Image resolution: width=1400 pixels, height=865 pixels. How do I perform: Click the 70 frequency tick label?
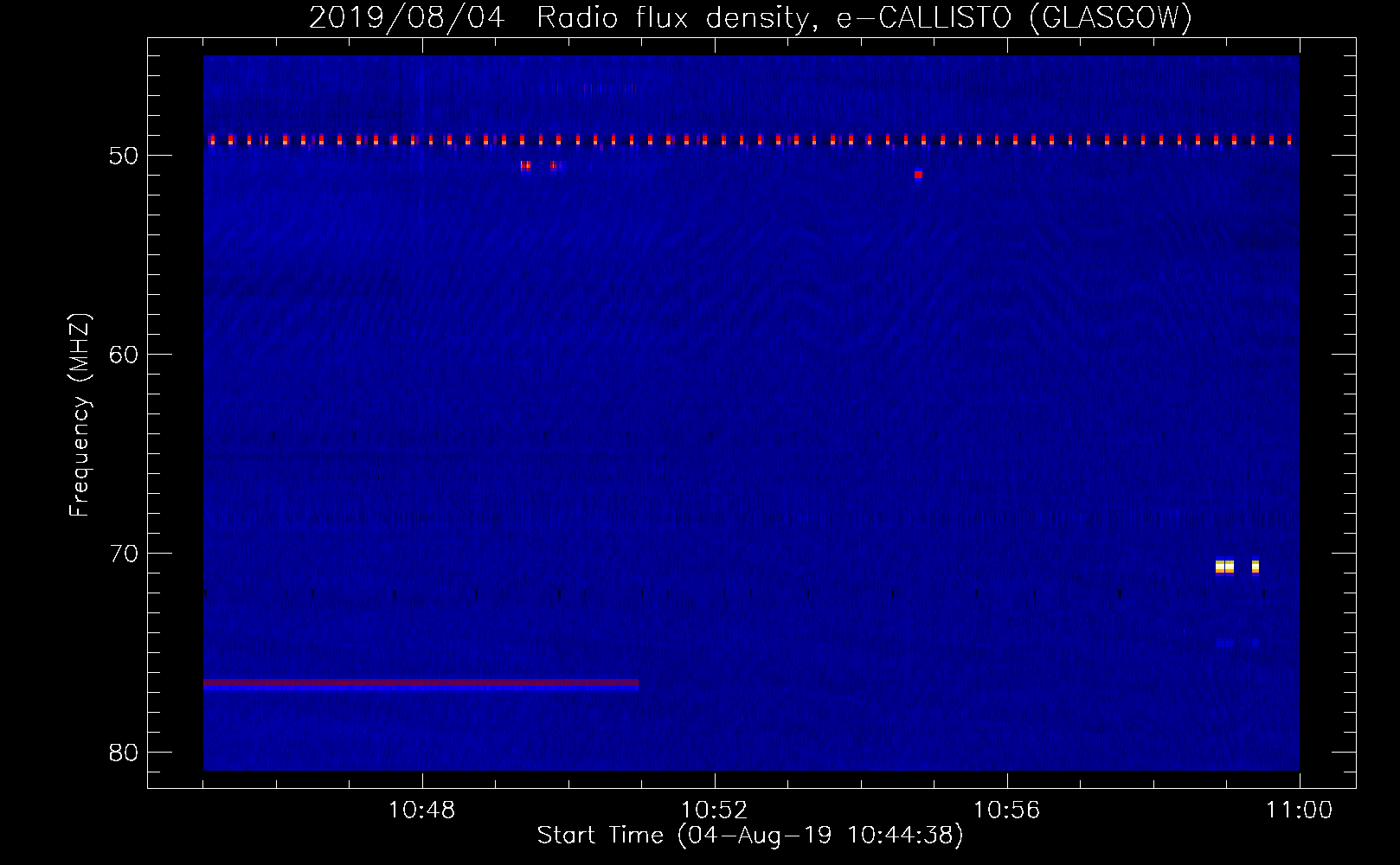pos(124,554)
